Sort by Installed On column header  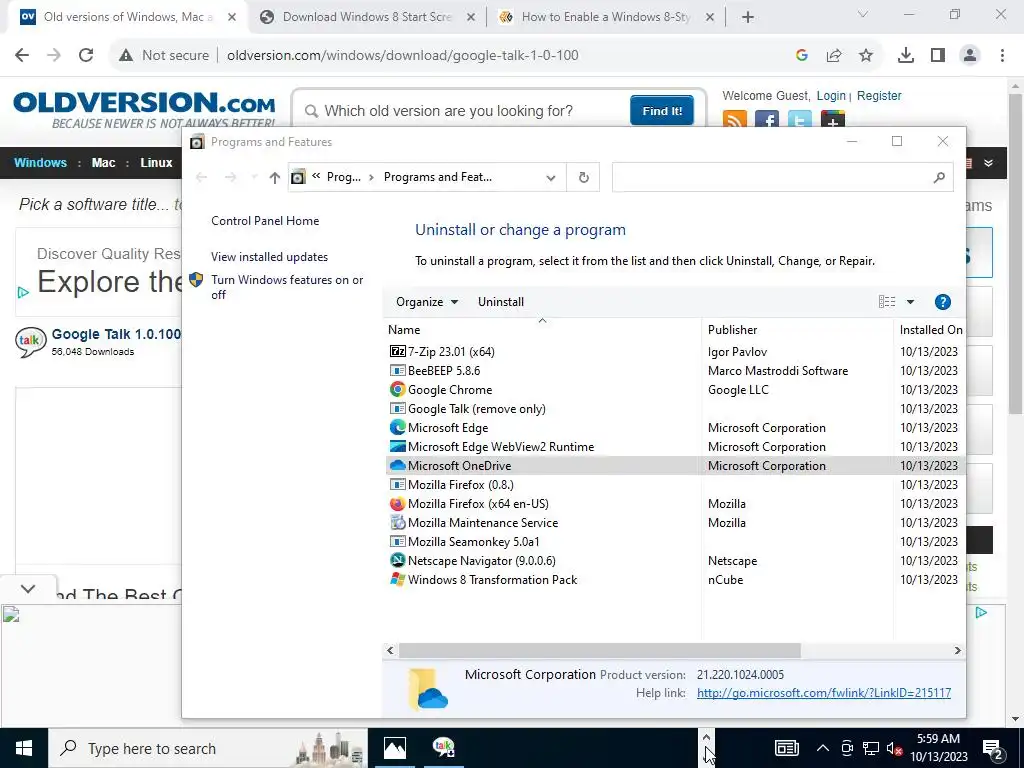coord(930,330)
